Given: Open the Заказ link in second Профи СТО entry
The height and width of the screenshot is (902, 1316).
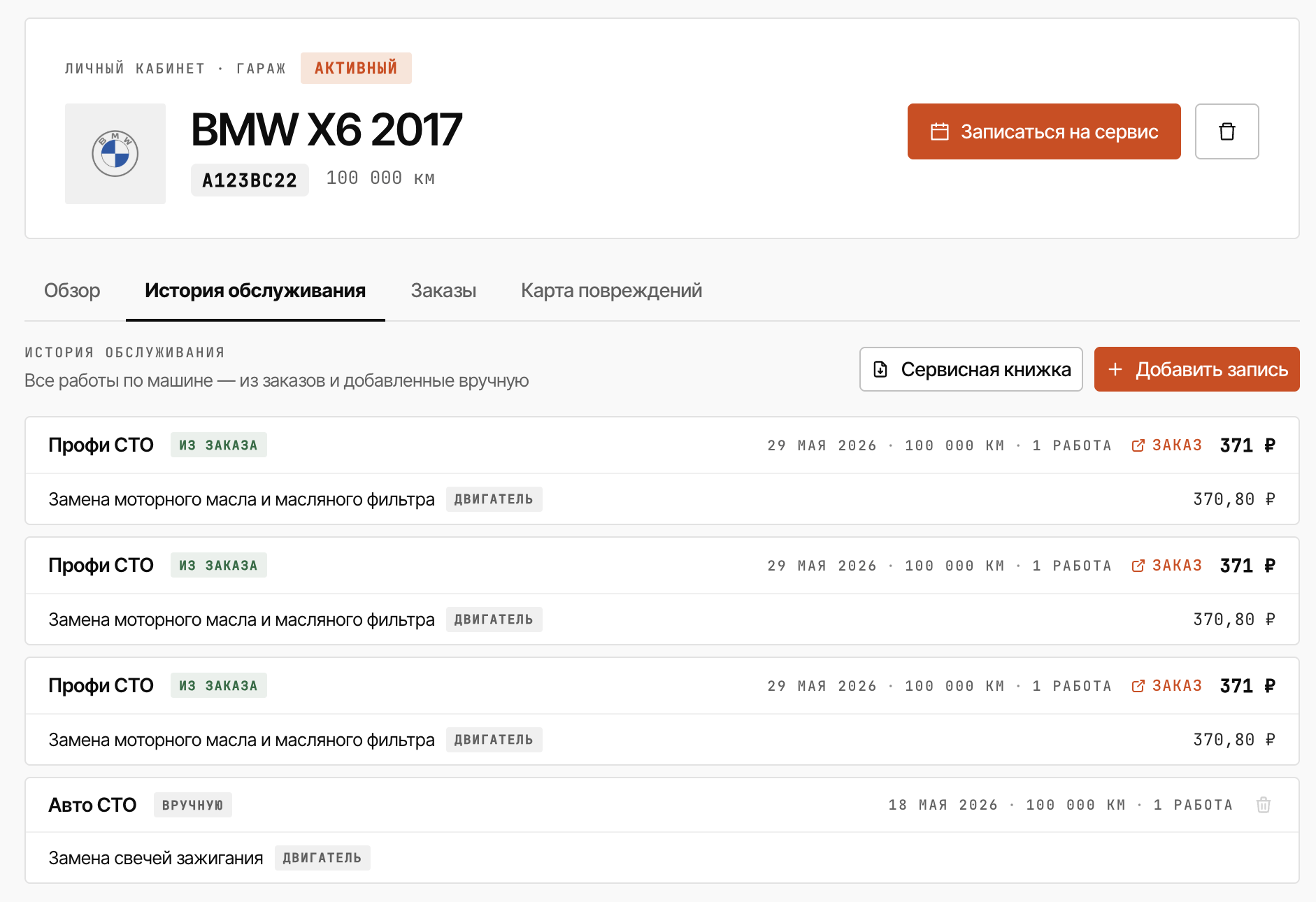Looking at the screenshot, I should click(1166, 566).
